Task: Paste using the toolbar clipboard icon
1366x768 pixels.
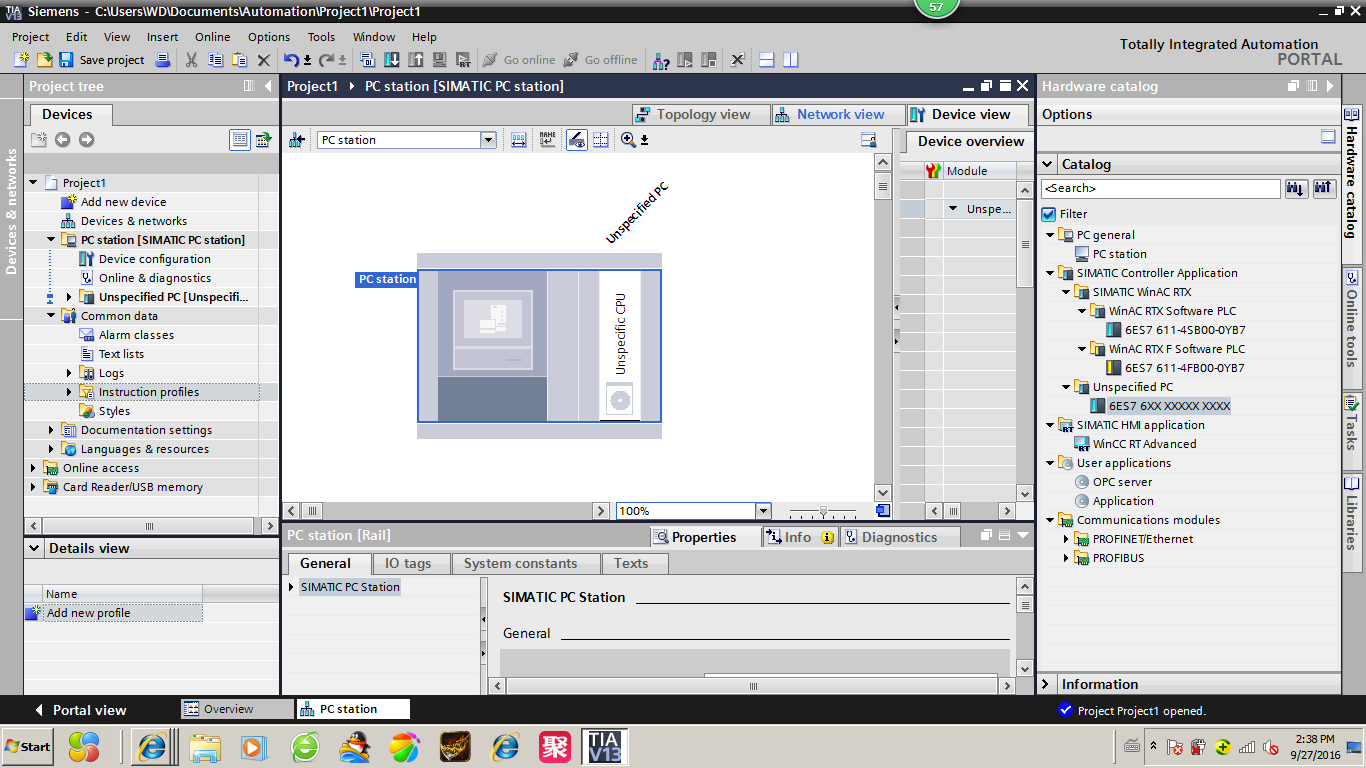Action: pyautogui.click(x=239, y=60)
